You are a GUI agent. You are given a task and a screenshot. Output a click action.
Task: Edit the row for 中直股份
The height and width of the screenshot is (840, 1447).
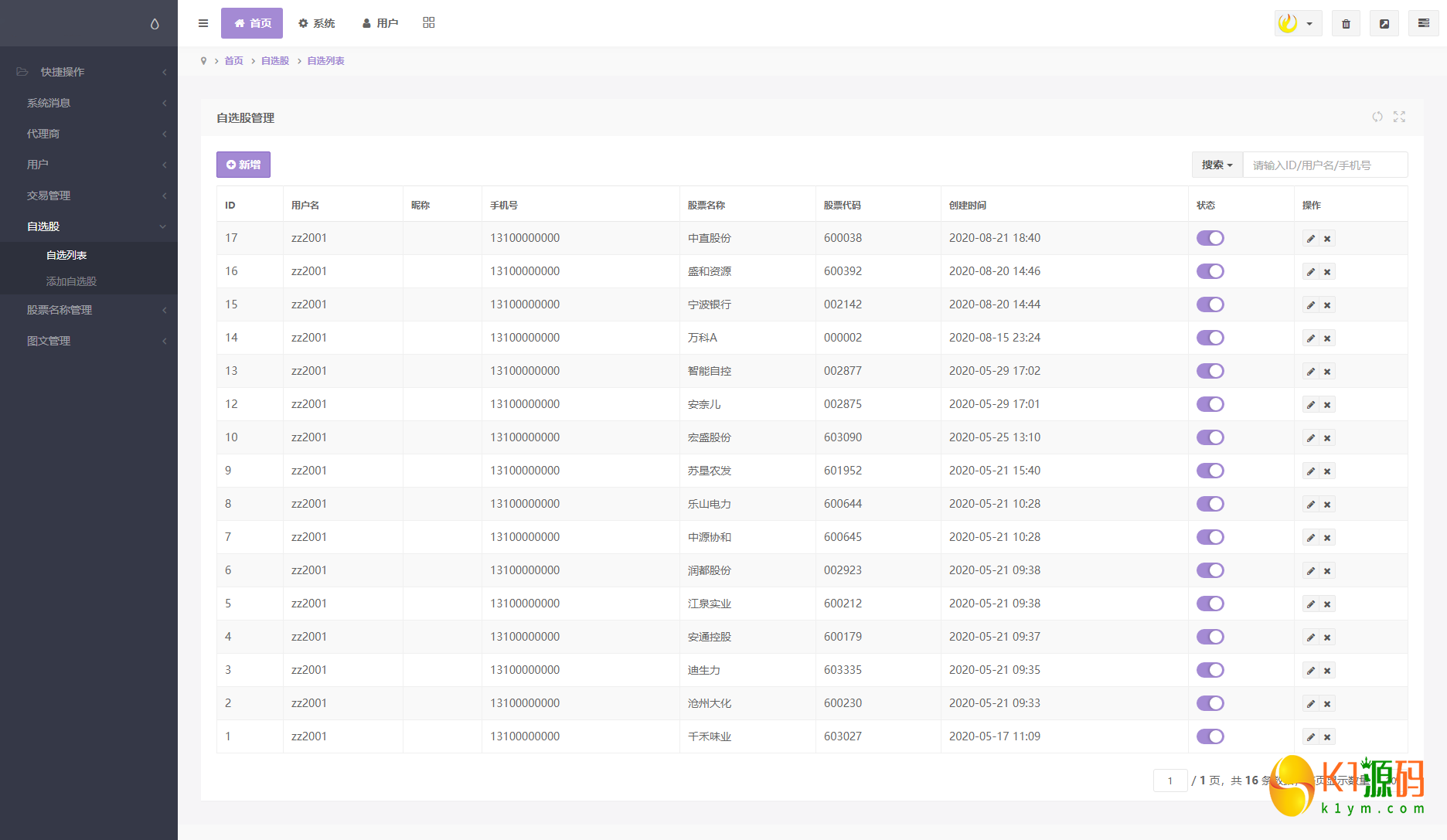click(x=1311, y=239)
